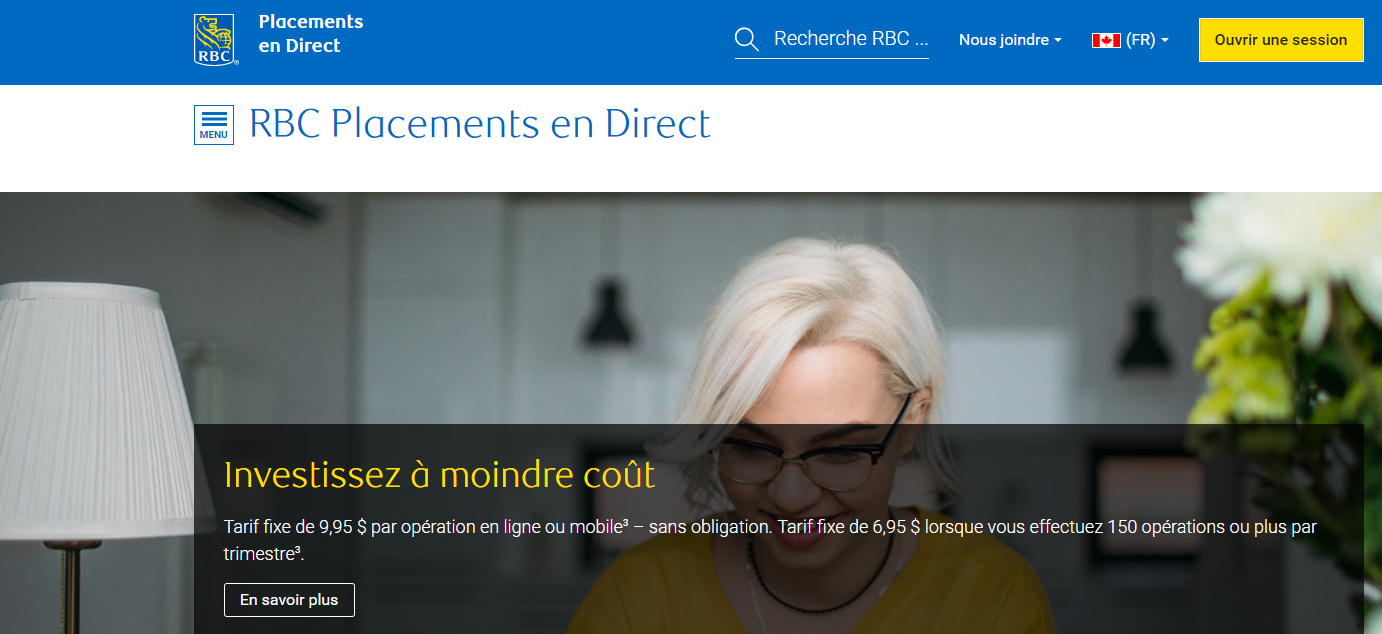The image size is (1382, 634).
Task: Click the RBC shield logo
Action: pyautogui.click(x=216, y=40)
